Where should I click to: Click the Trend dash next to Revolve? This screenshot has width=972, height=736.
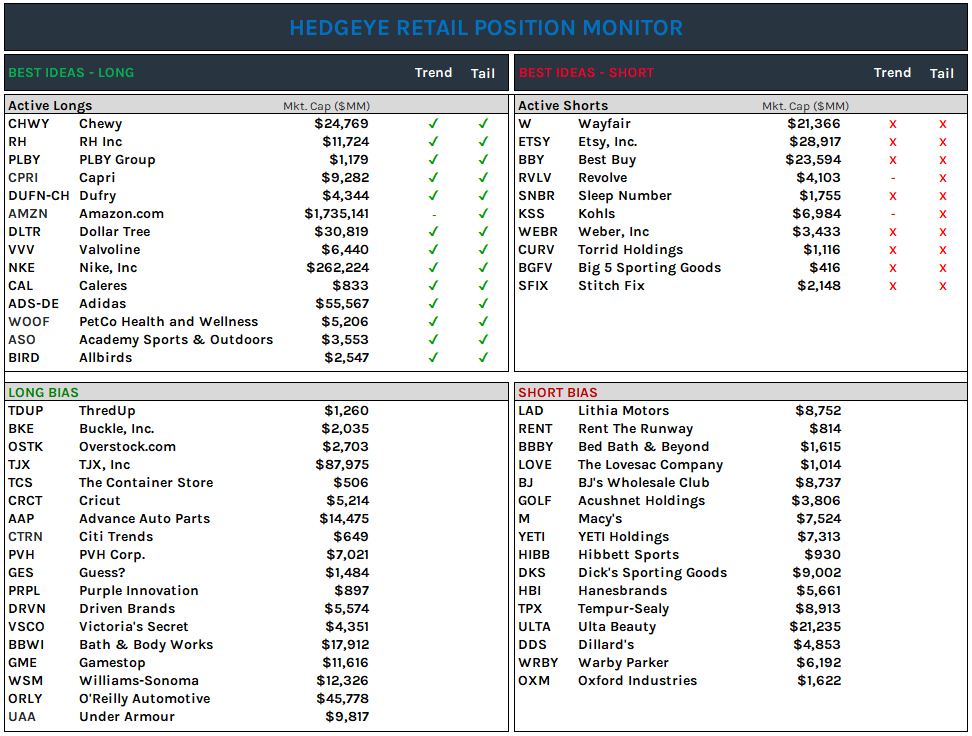[892, 177]
